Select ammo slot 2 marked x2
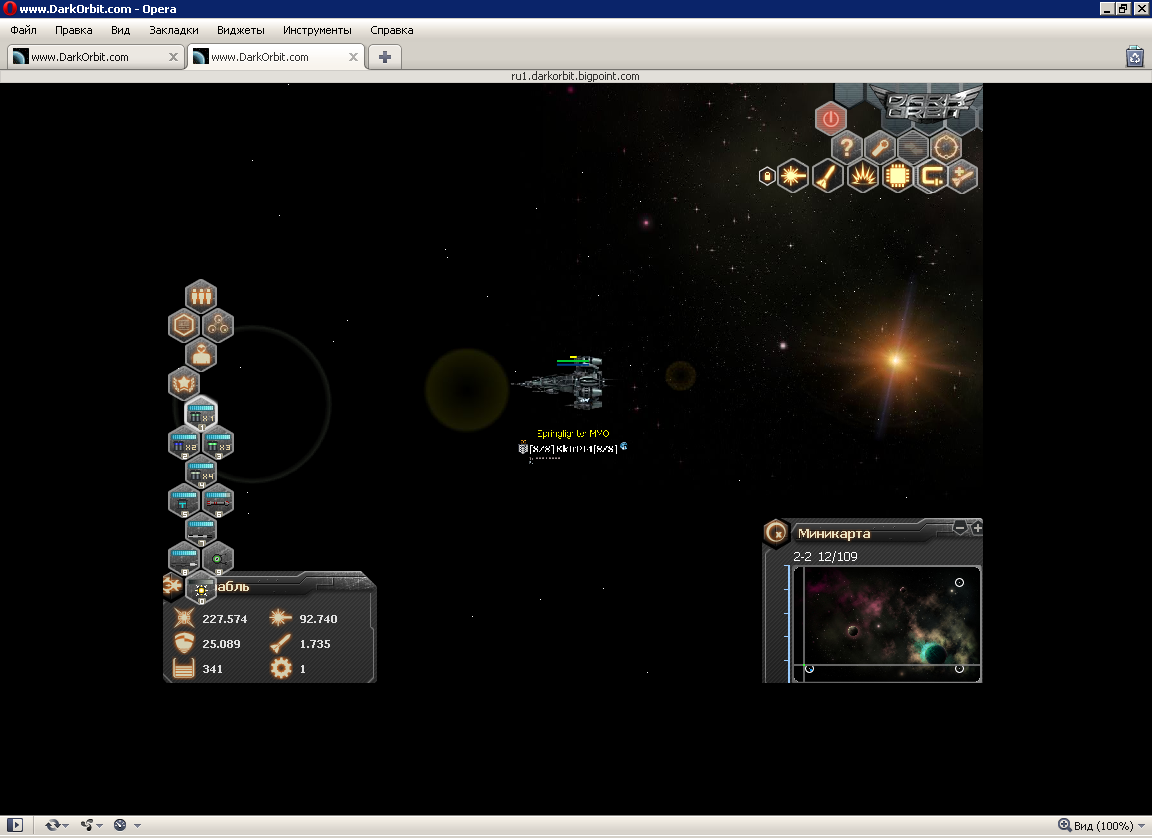The width and height of the screenshot is (1152, 838). (184, 442)
